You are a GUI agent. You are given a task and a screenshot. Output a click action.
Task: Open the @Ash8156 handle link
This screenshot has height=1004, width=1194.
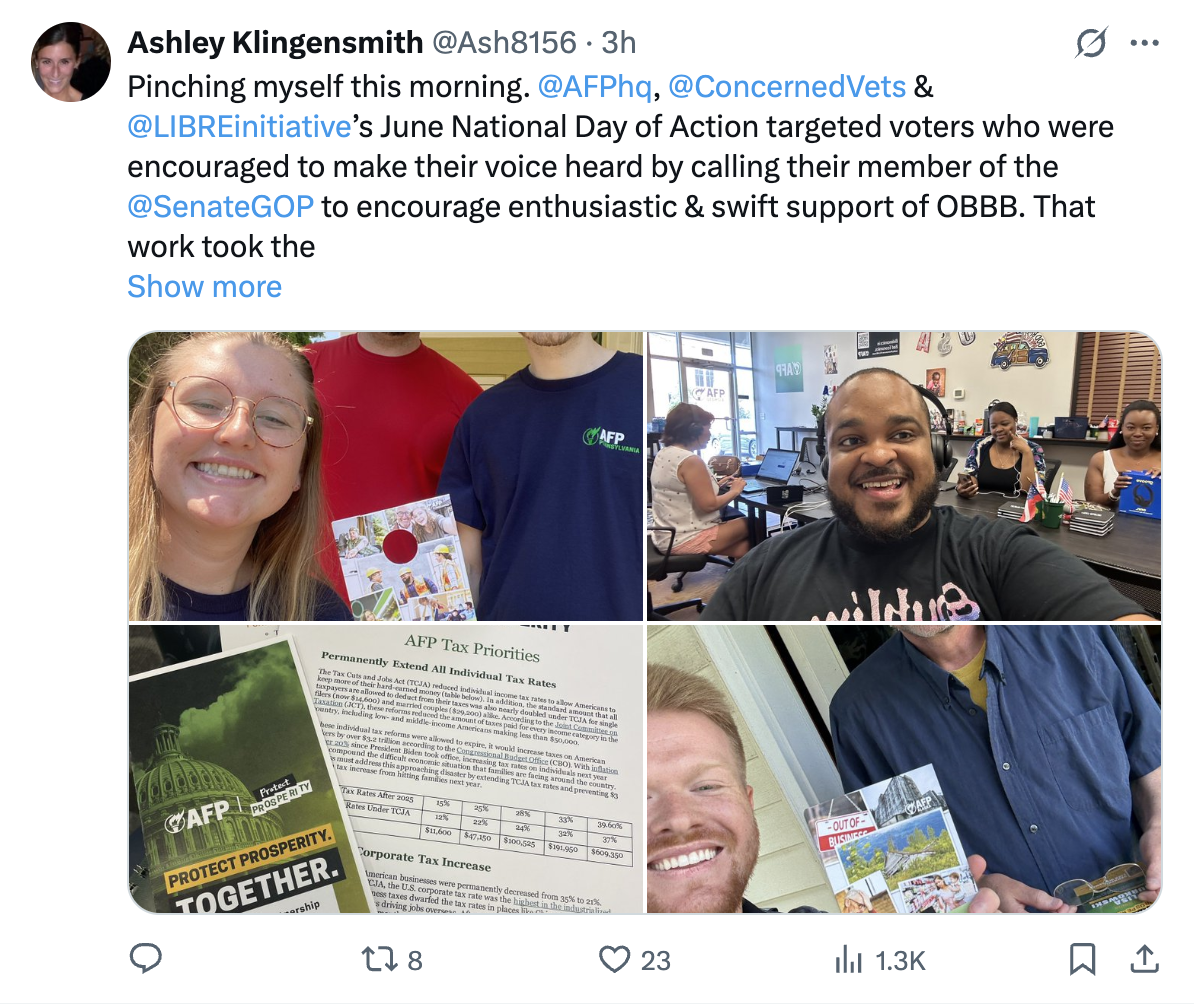click(504, 43)
